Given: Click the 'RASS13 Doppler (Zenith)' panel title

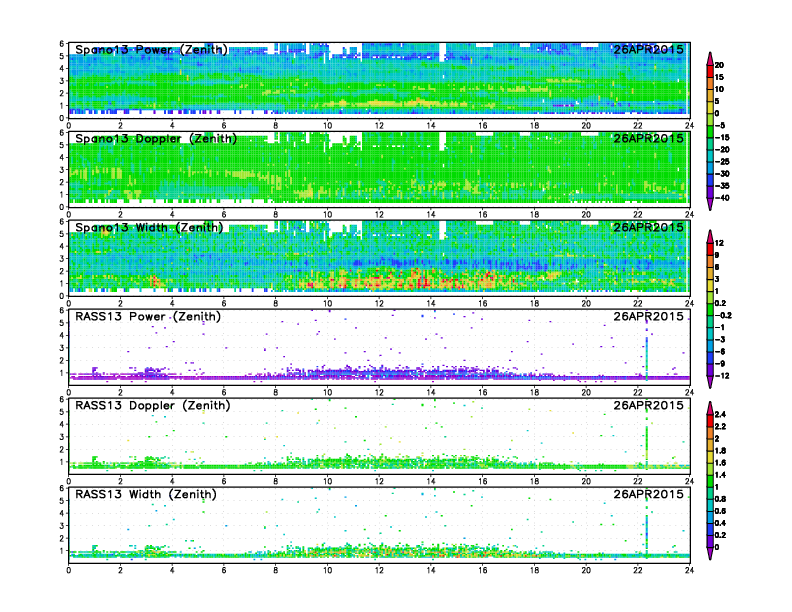Looking at the screenshot, I should 153,405.
